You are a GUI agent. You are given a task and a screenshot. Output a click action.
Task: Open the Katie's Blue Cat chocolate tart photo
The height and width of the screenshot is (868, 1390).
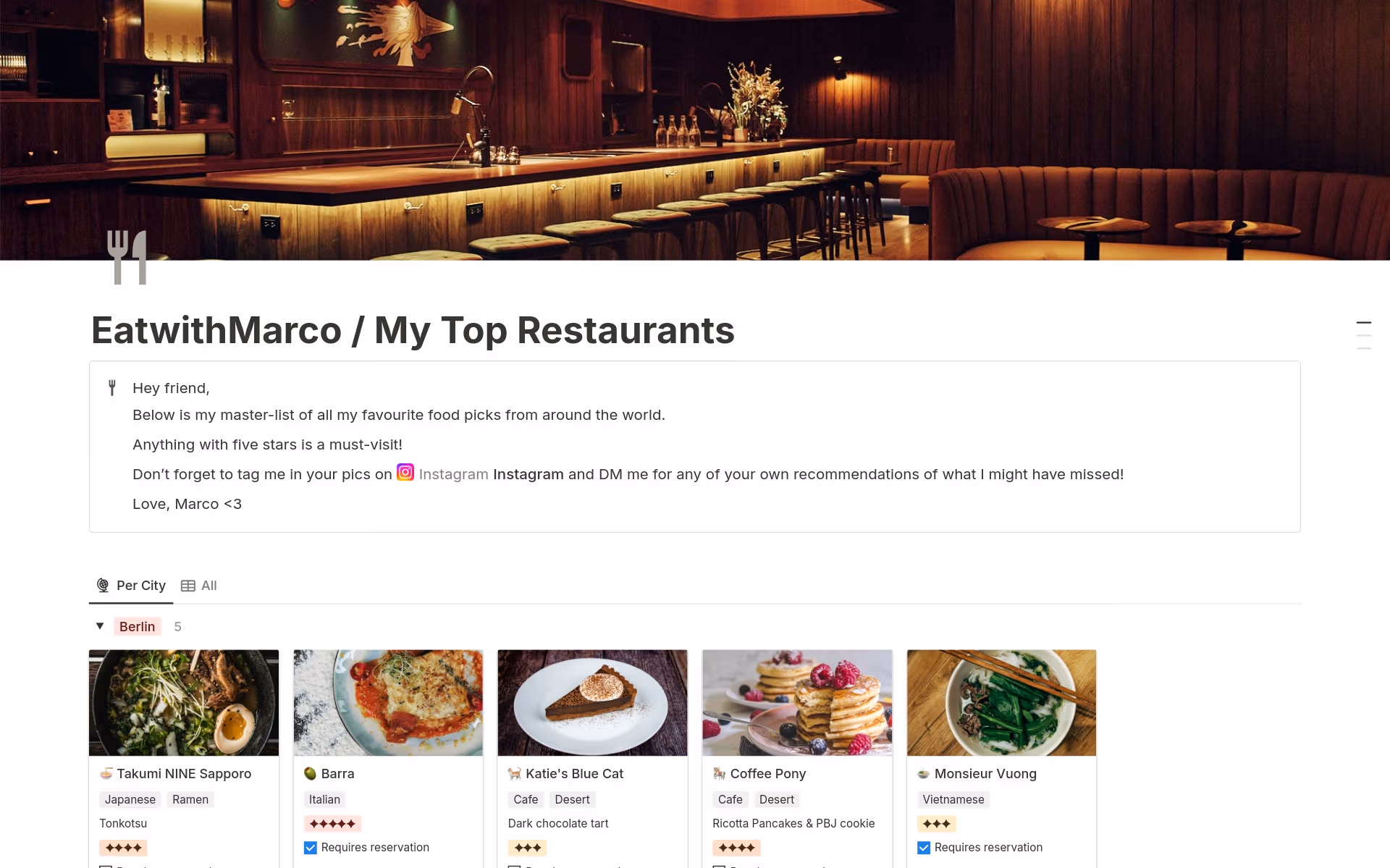(592, 703)
